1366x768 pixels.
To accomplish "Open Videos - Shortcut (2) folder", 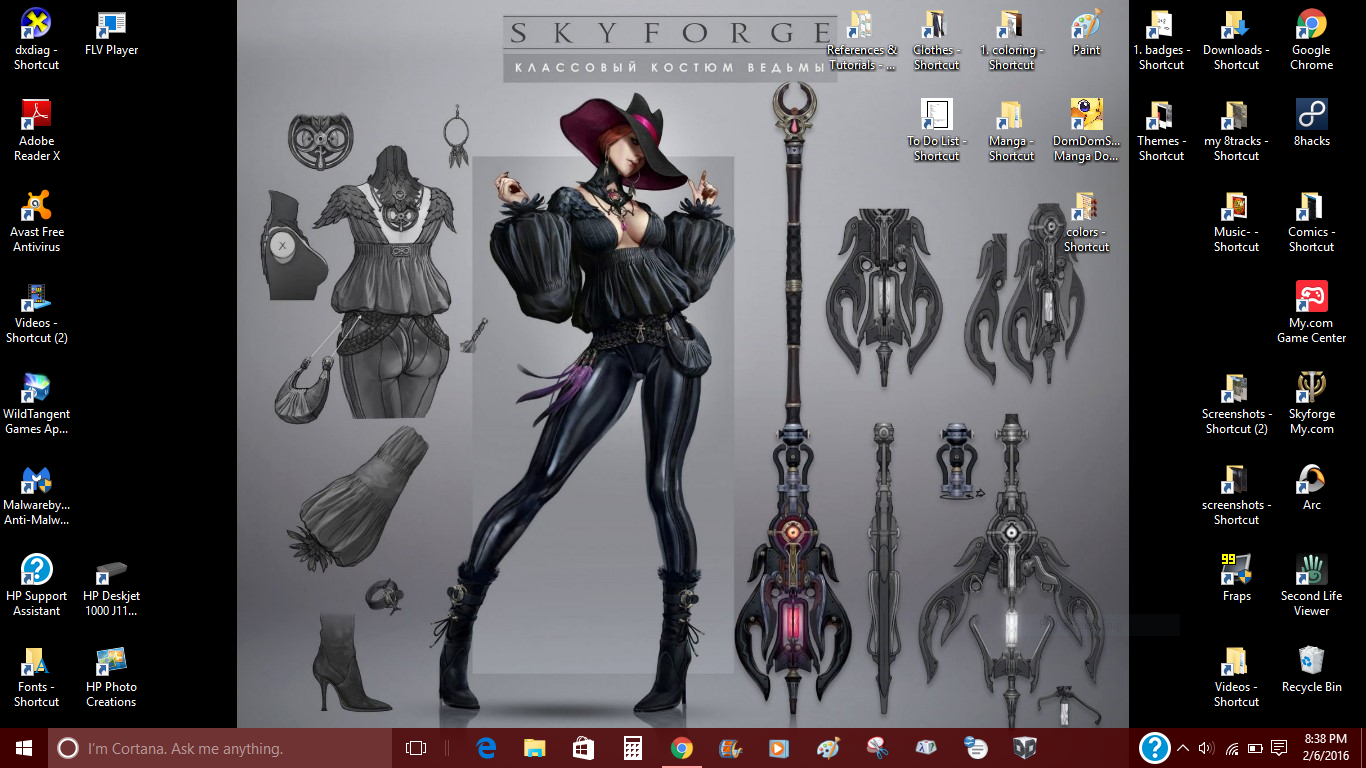I will 37,313.
